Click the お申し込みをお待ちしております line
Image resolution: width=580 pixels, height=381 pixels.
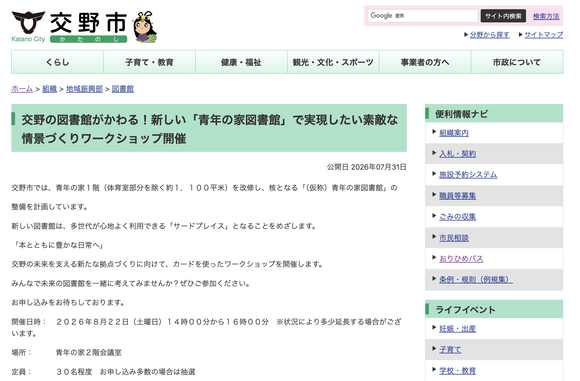point(69,303)
